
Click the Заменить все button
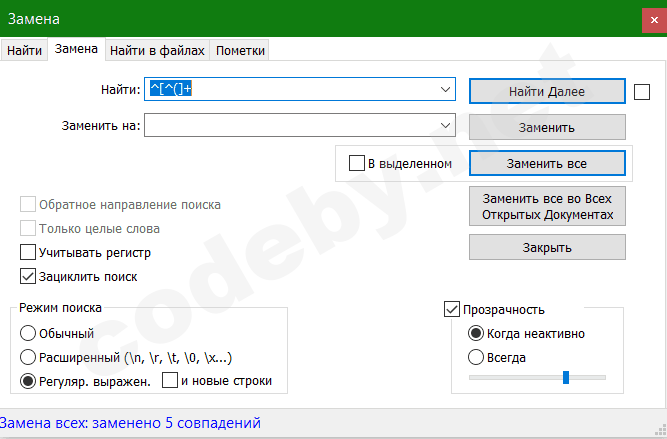547,163
